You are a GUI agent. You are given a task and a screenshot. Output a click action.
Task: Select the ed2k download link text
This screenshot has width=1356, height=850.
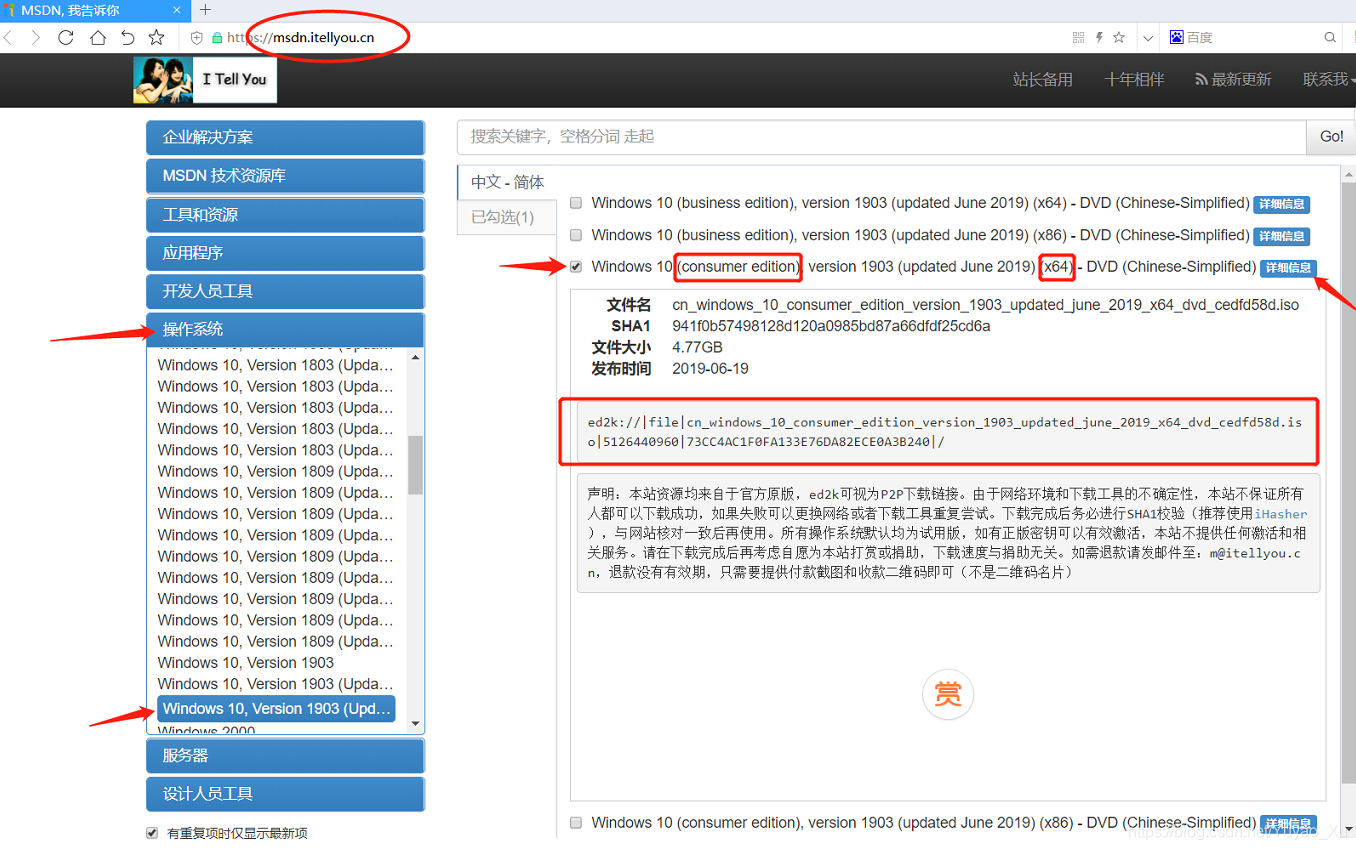945,432
